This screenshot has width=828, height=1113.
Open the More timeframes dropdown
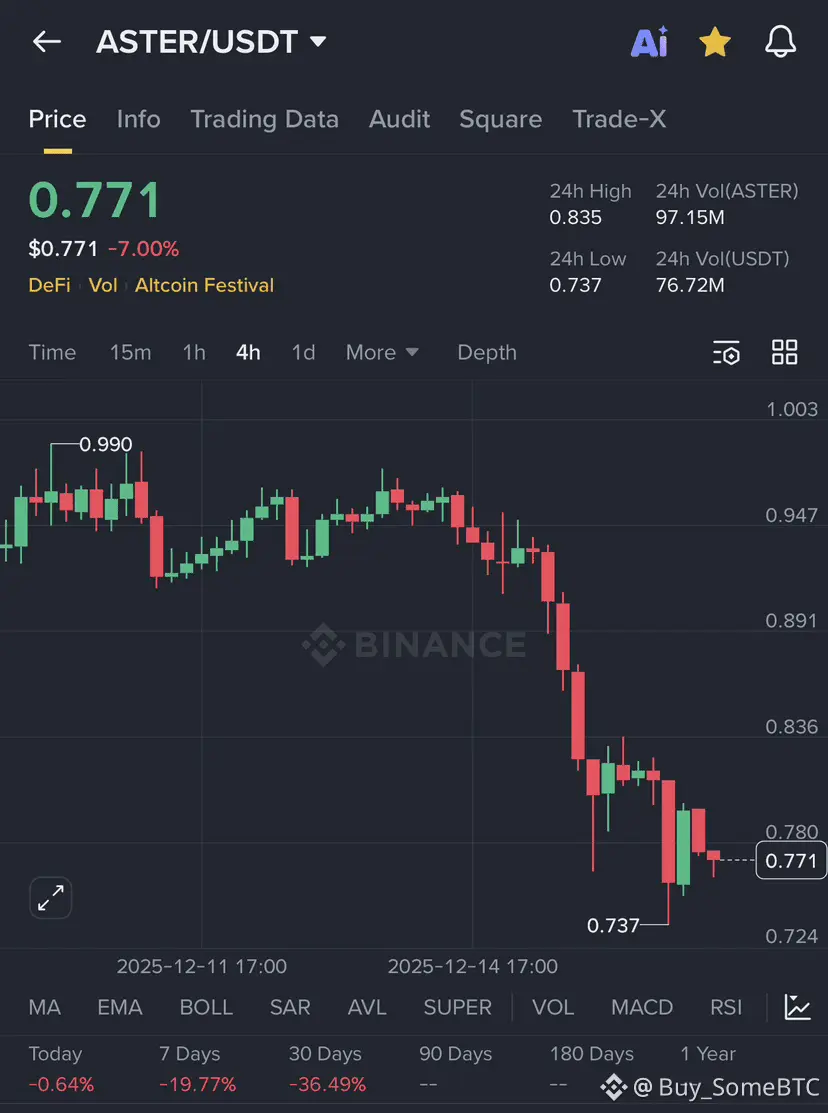[382, 352]
